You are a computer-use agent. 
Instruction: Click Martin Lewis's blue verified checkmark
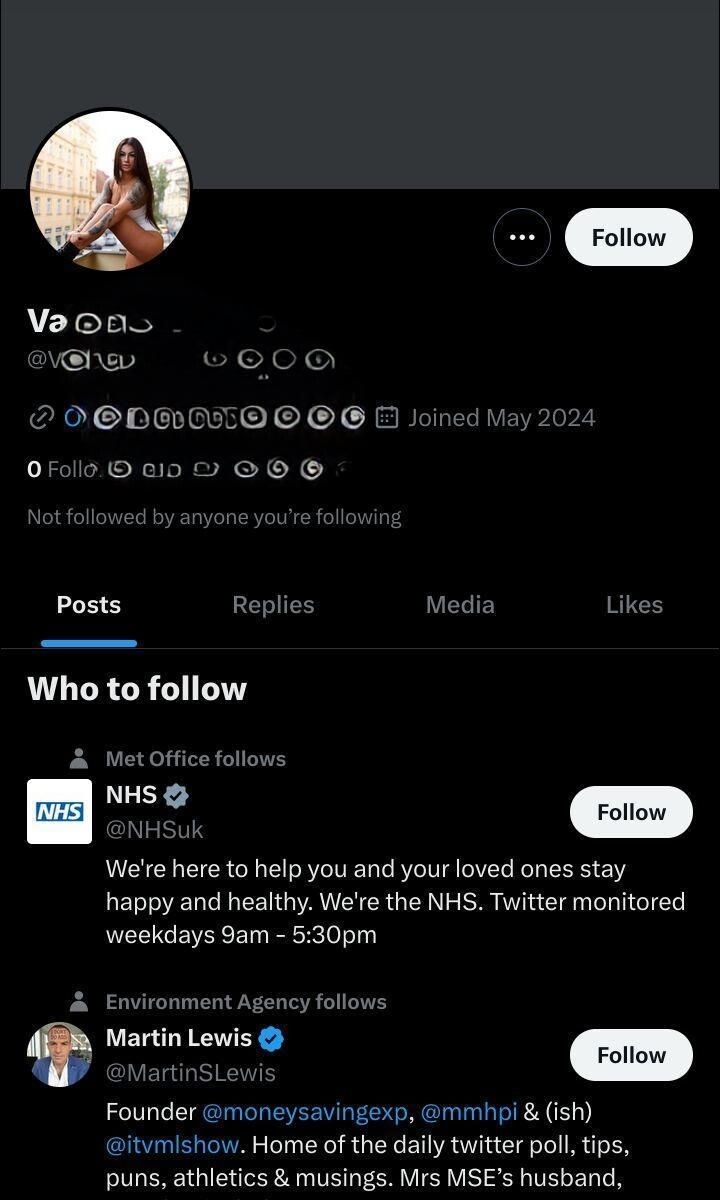271,1039
